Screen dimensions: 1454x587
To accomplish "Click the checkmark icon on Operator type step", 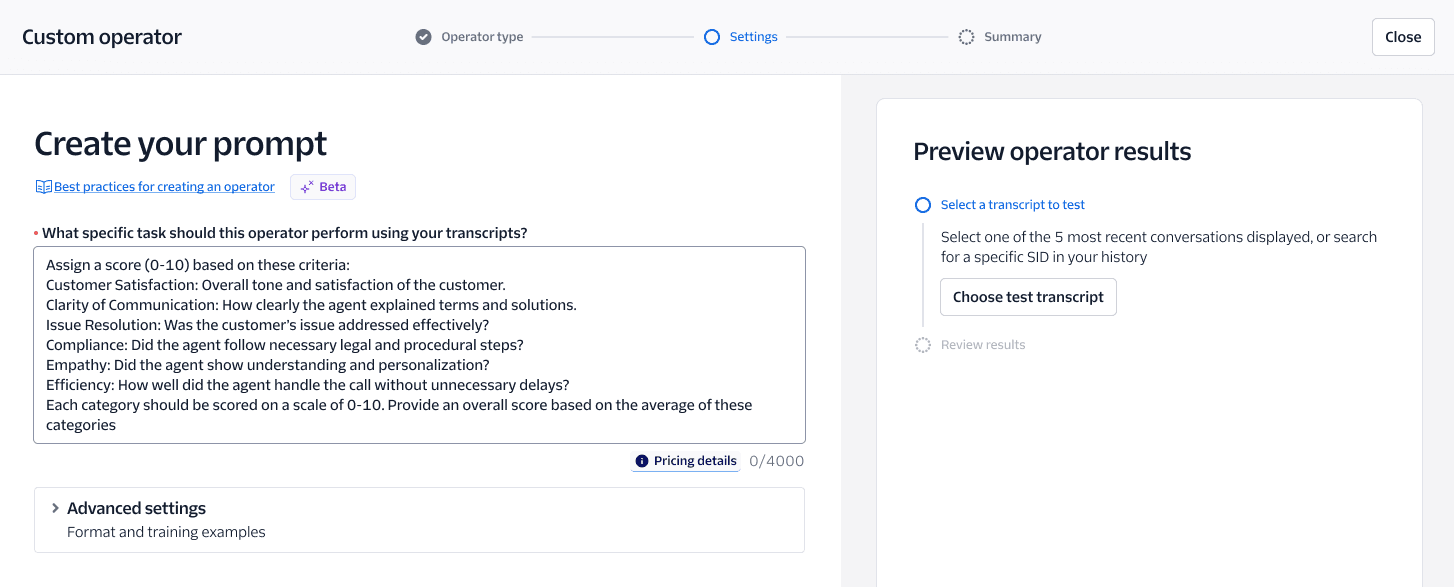I will click(423, 36).
